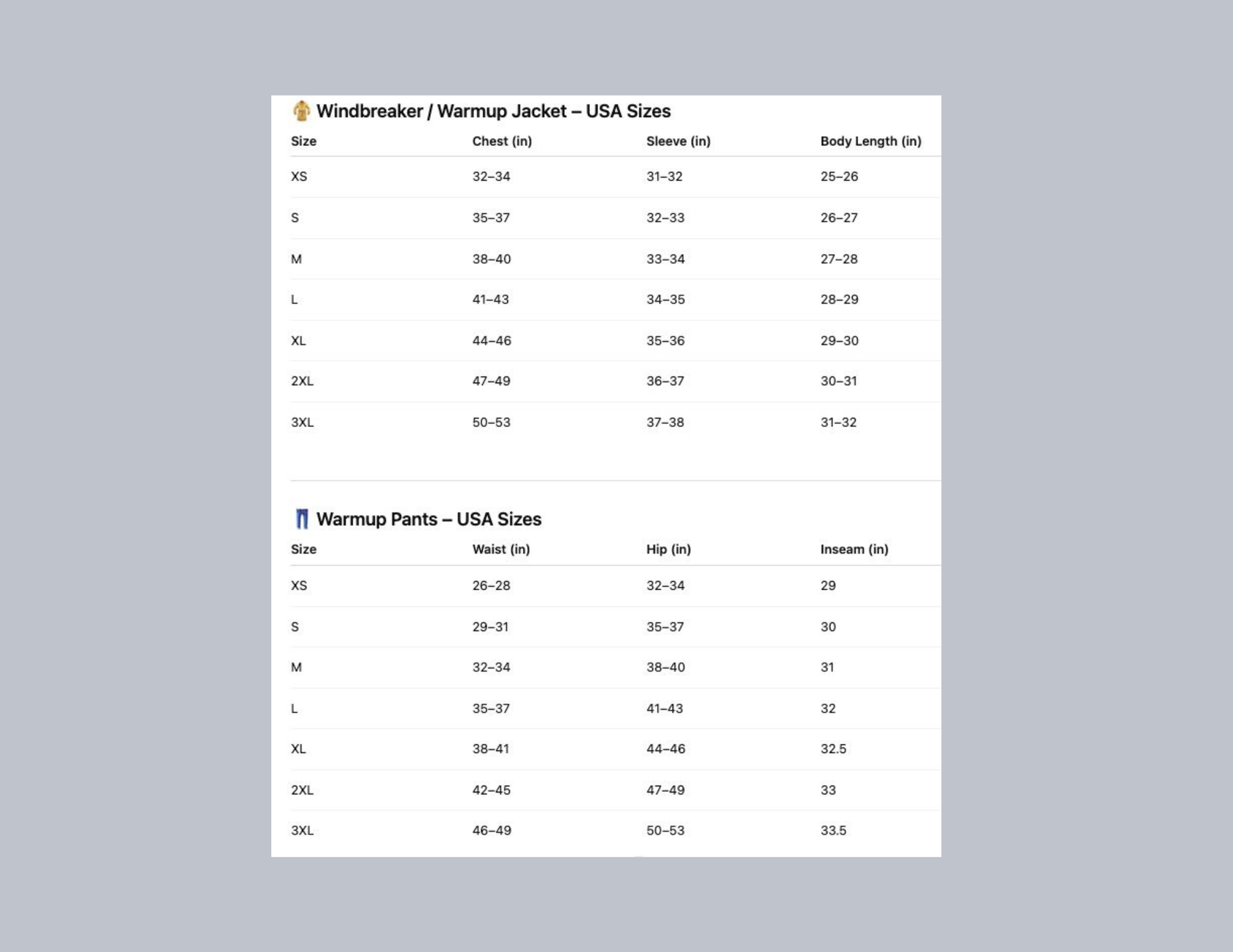This screenshot has height=952, width=1233.
Task: Click the pants icon beside Warmup Pants
Action: (302, 519)
